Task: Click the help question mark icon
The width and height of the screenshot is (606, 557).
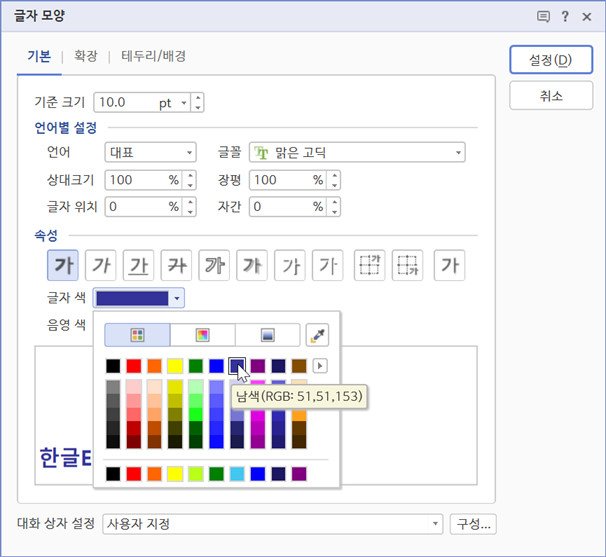Action: click(565, 16)
